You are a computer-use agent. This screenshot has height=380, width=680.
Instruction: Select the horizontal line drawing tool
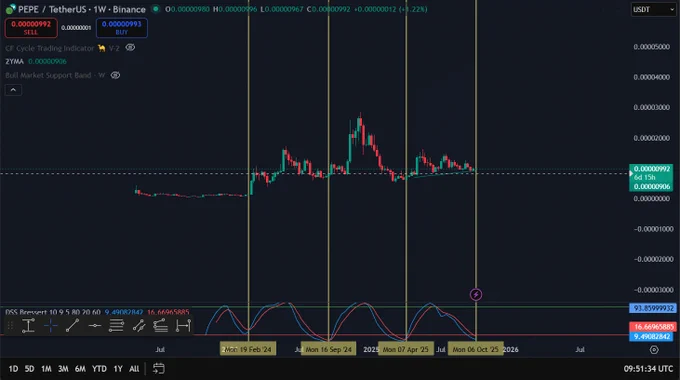[95, 325]
